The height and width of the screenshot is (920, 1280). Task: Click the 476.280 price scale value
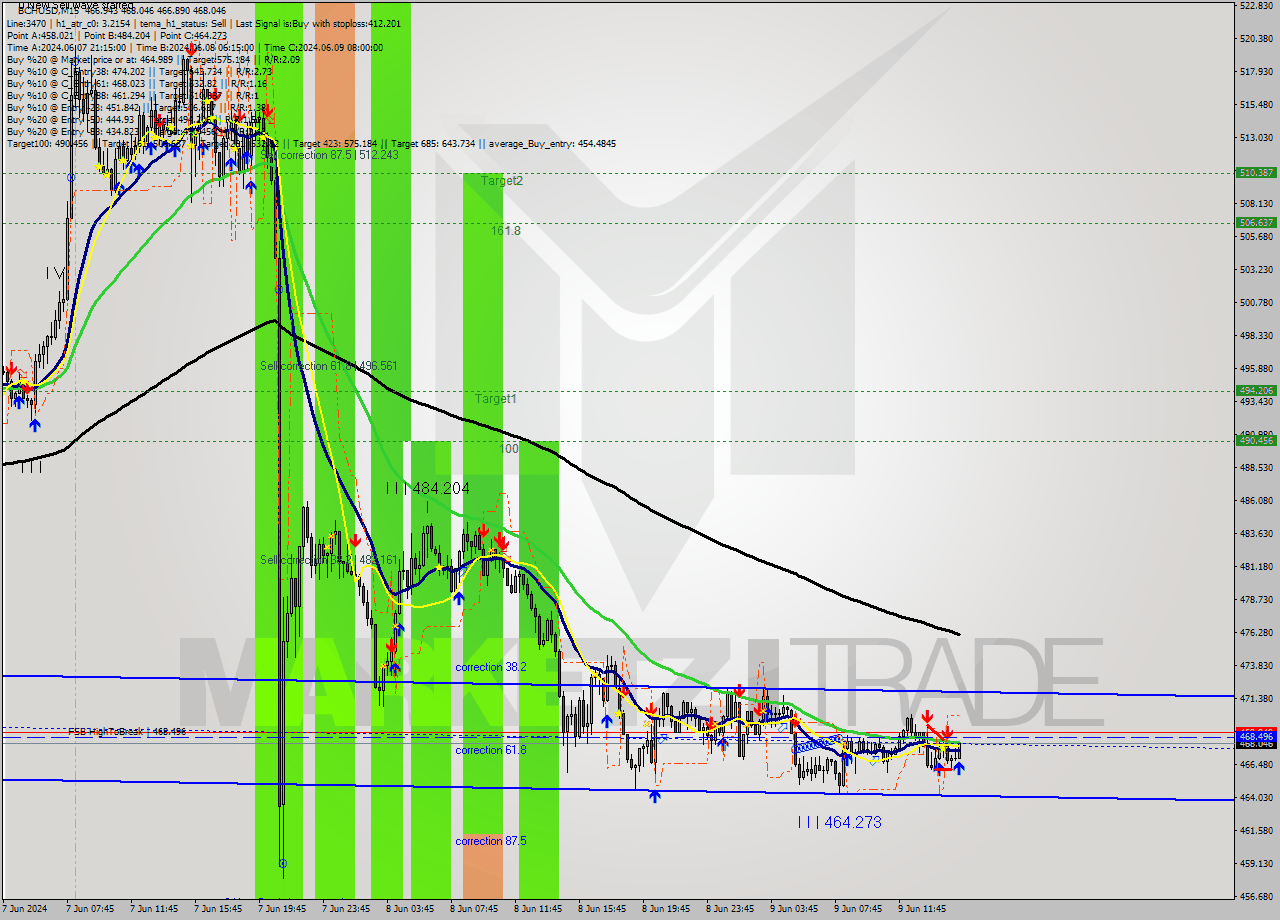pyautogui.click(x=1256, y=632)
